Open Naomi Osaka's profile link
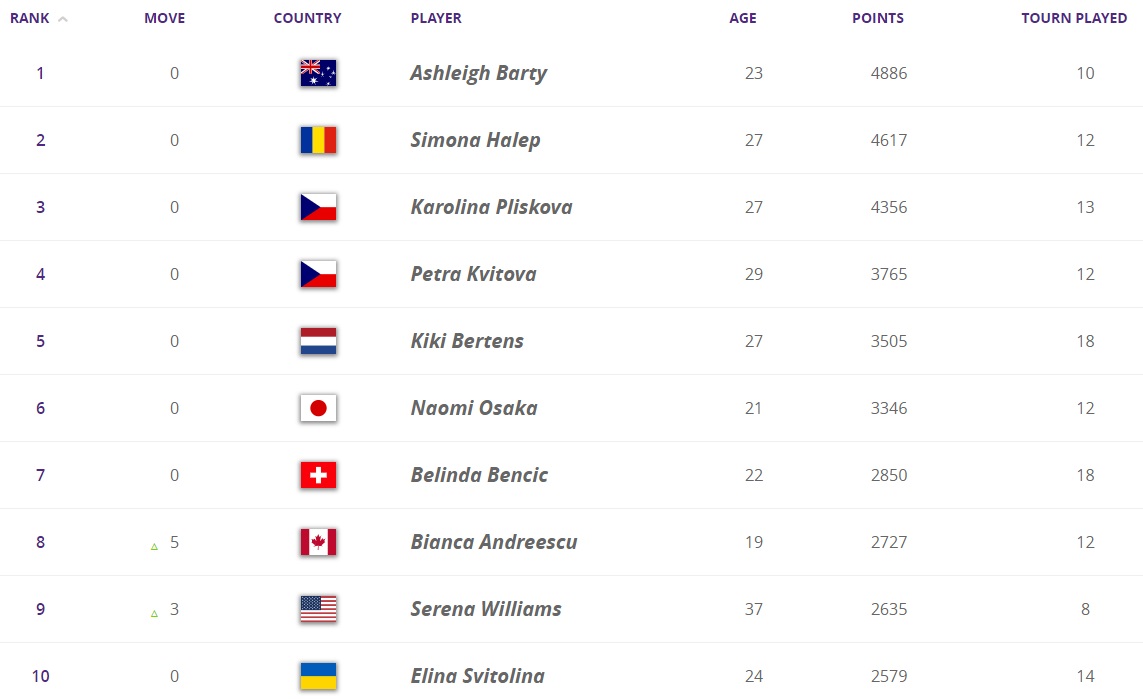 pos(473,408)
